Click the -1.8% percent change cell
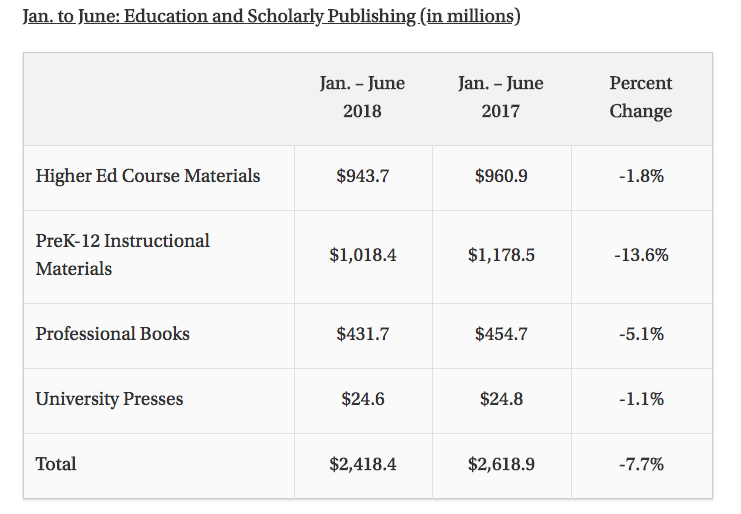 coord(641,177)
